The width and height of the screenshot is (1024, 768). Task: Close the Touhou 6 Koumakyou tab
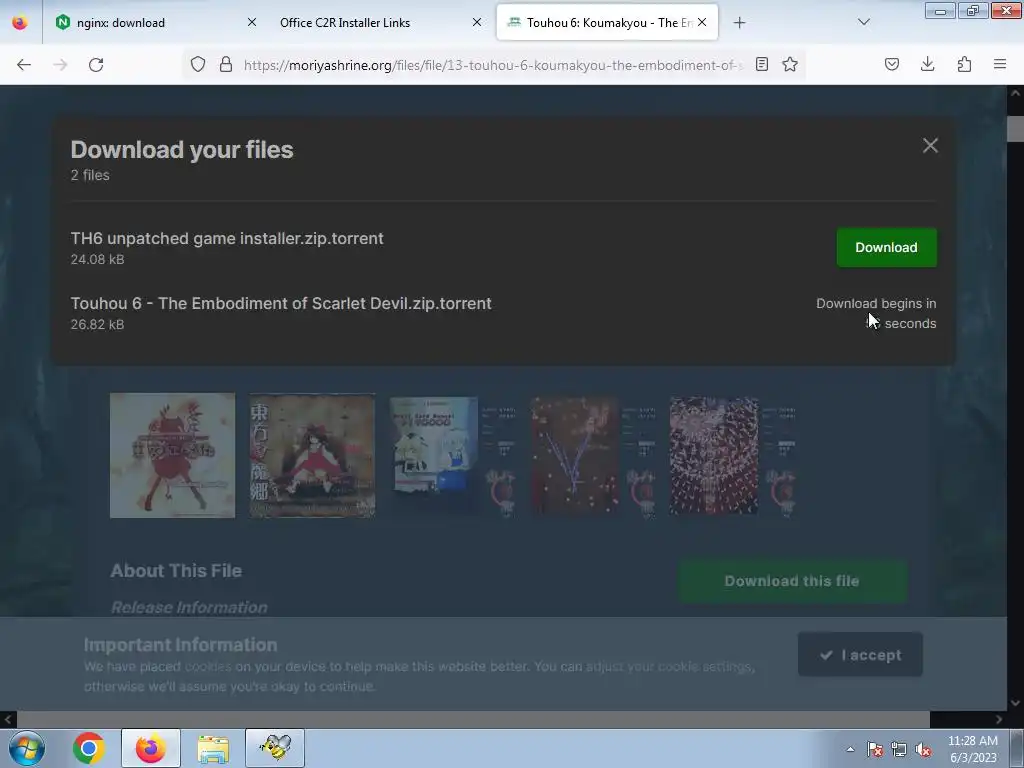702,22
